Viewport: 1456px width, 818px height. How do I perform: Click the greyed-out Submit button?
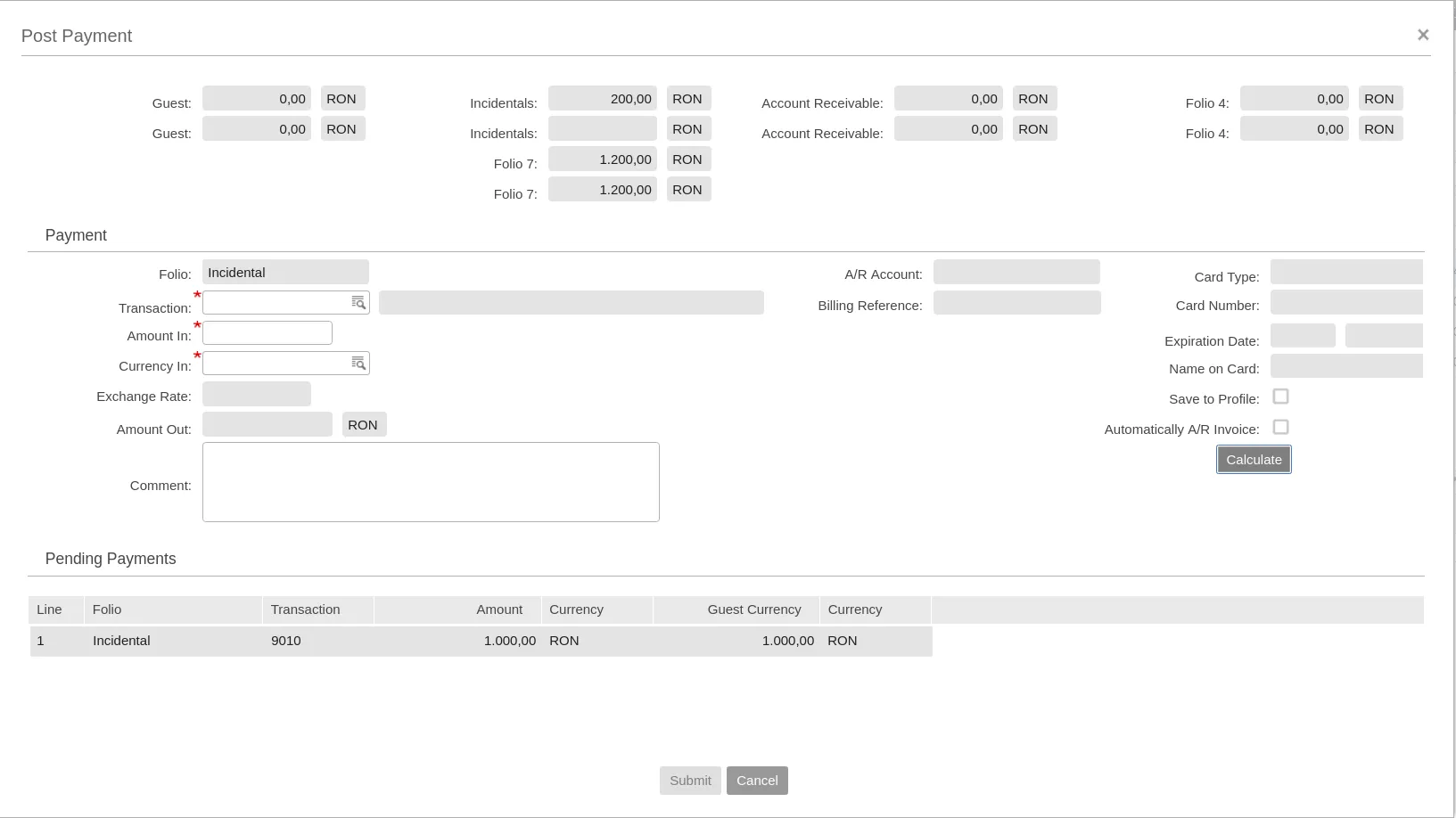(690, 781)
